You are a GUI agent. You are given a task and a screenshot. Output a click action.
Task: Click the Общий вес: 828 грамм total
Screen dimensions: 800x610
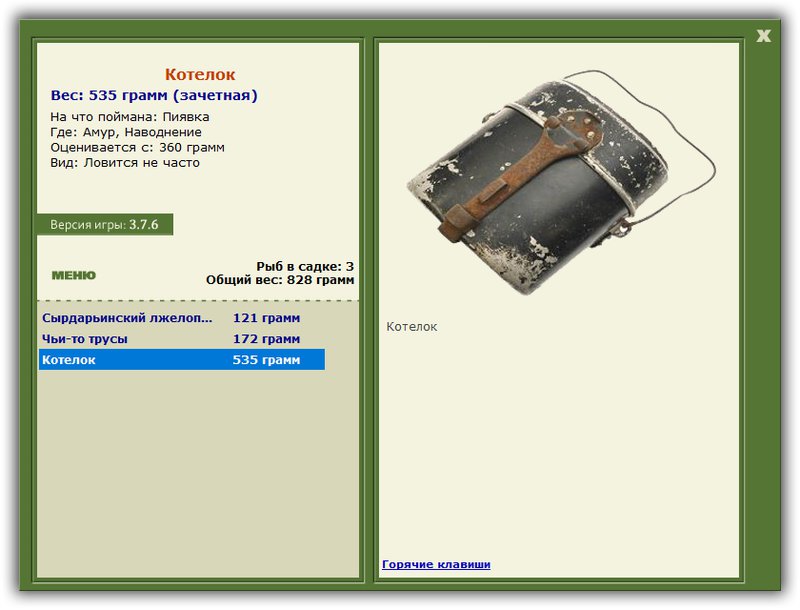click(280, 279)
